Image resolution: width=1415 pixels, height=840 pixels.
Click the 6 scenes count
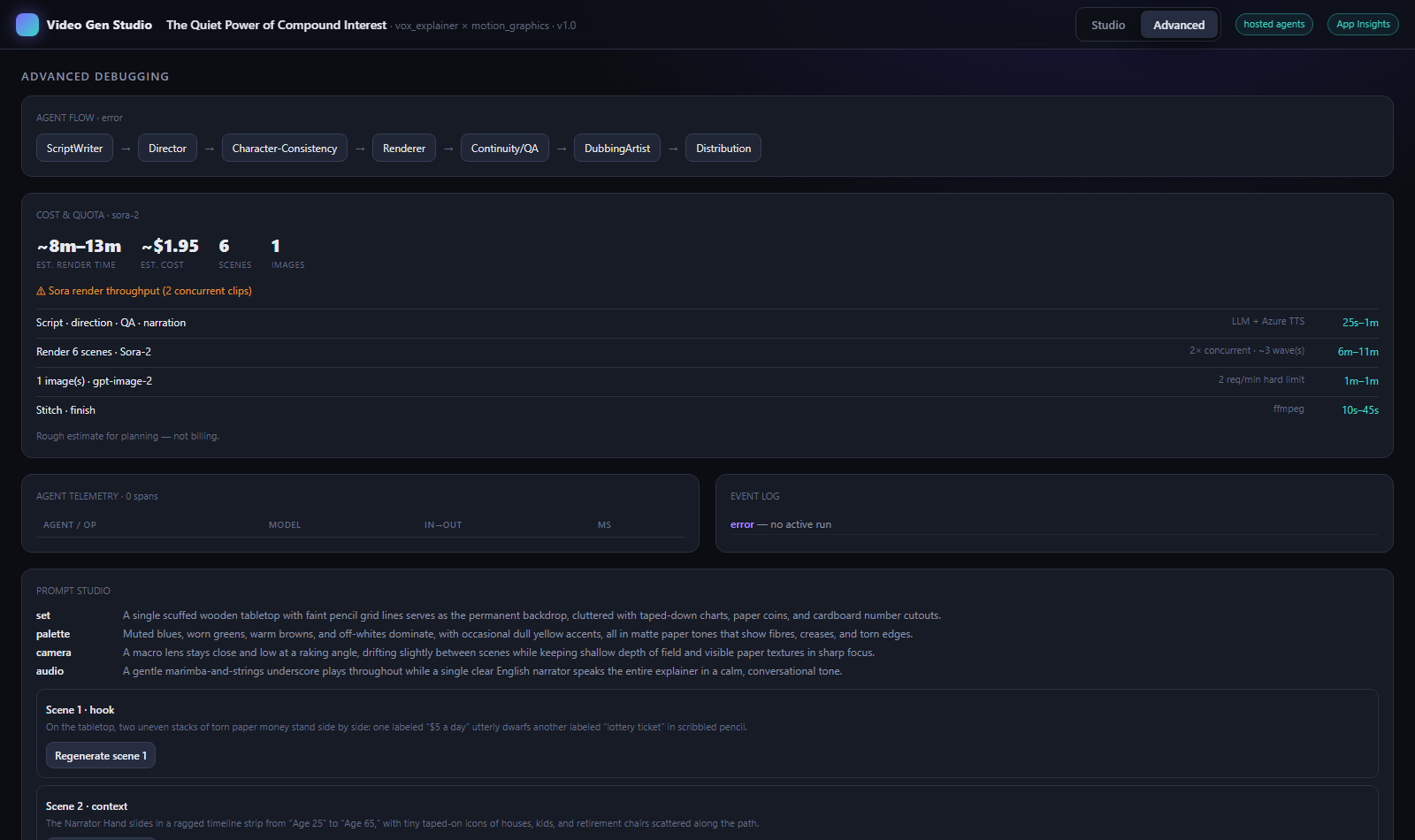[224, 246]
